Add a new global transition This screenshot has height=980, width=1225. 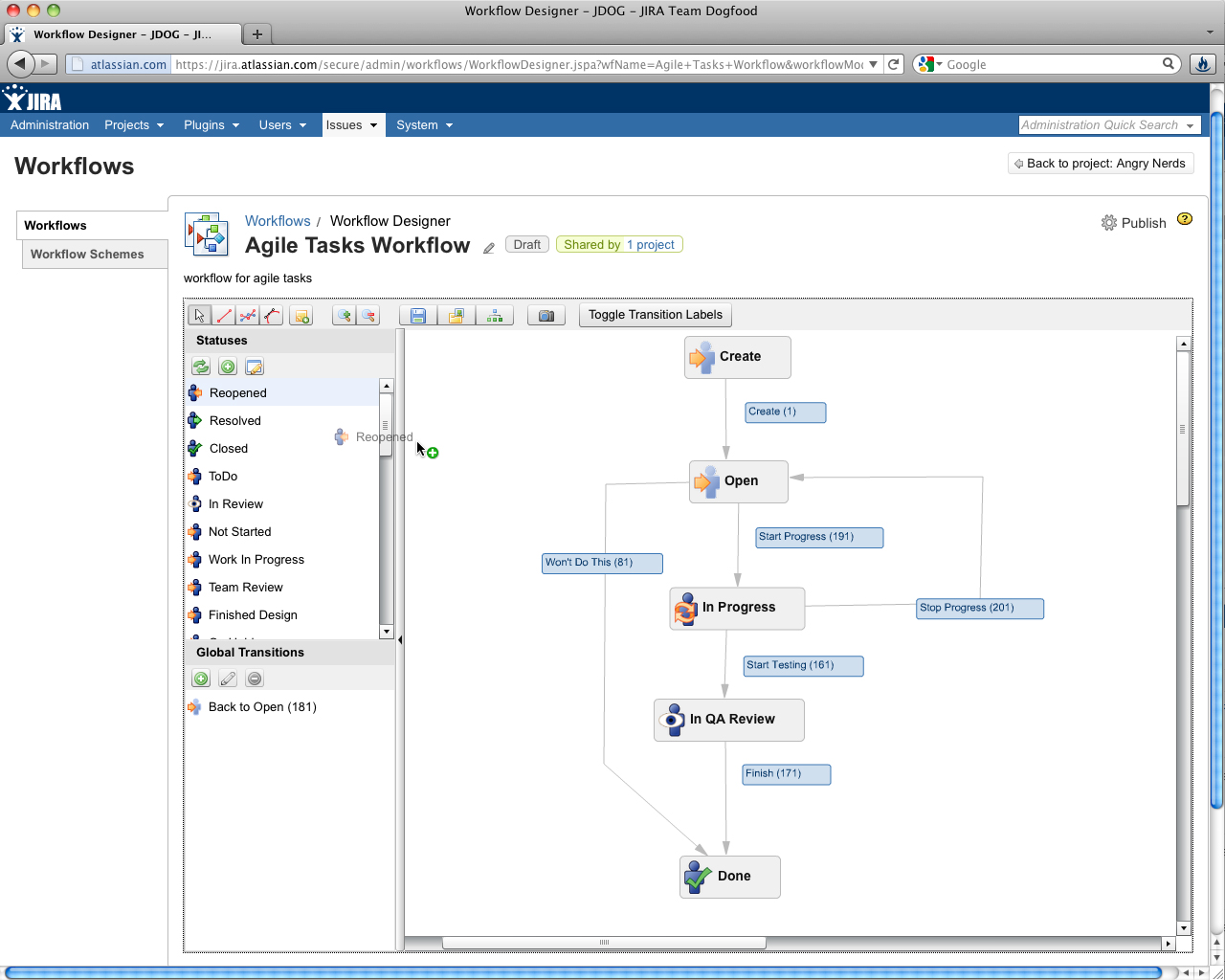click(x=201, y=679)
